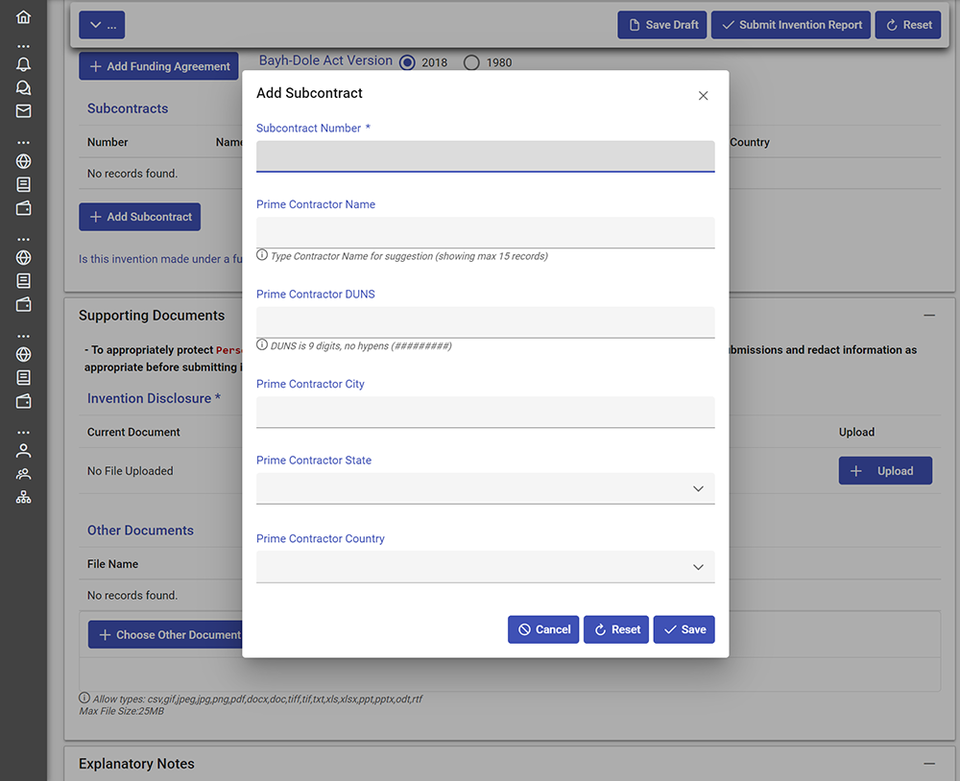Open the Home icon in the sidebar

(x=22, y=17)
